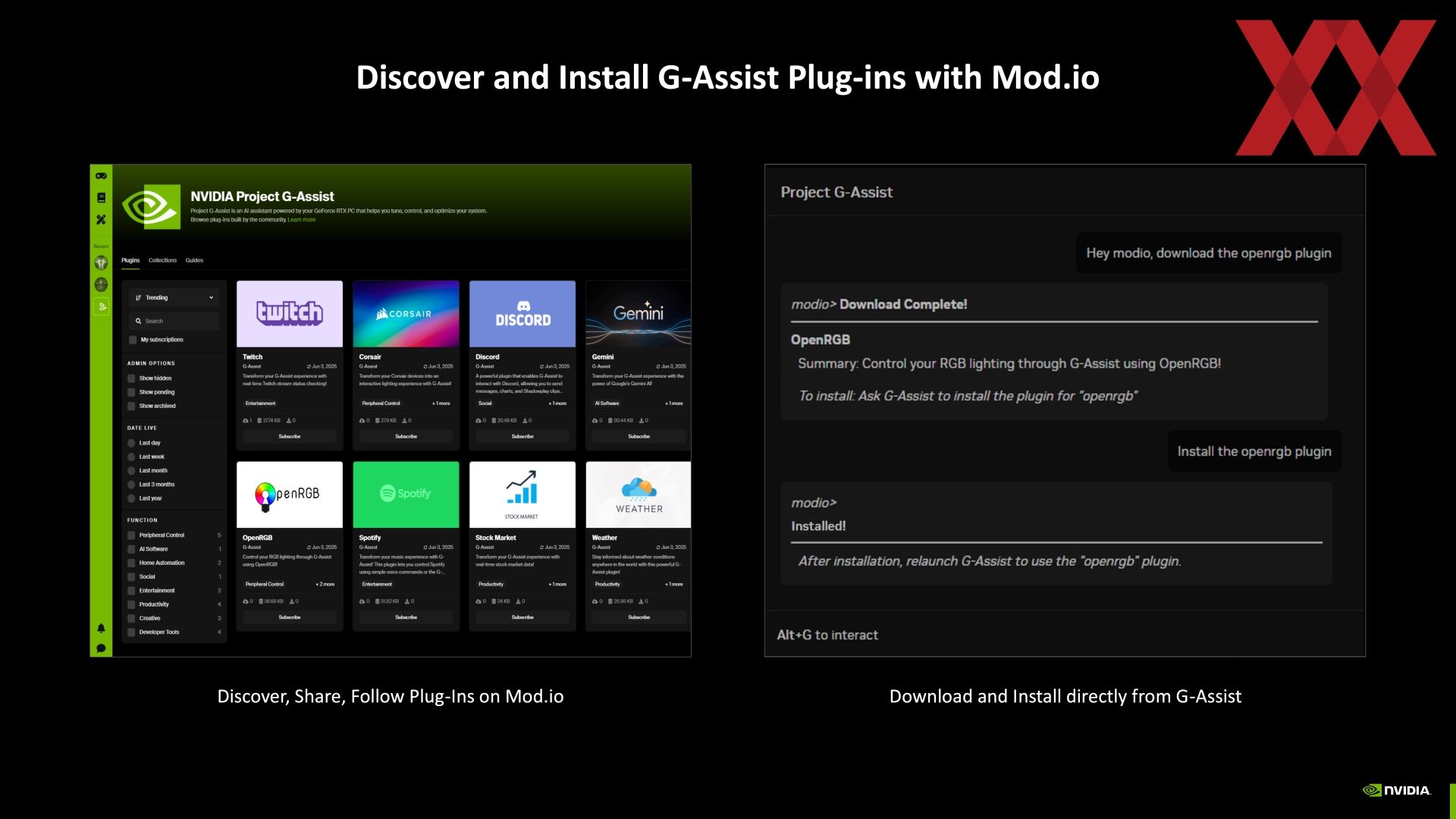Check the Peripheral Control function filter
1456x819 pixels.
click(x=131, y=535)
